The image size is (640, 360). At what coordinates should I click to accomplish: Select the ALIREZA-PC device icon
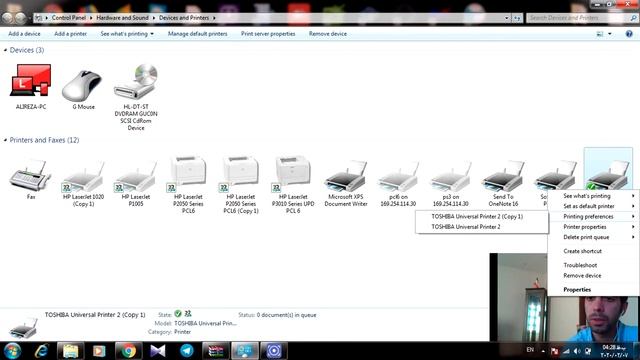pos(31,80)
